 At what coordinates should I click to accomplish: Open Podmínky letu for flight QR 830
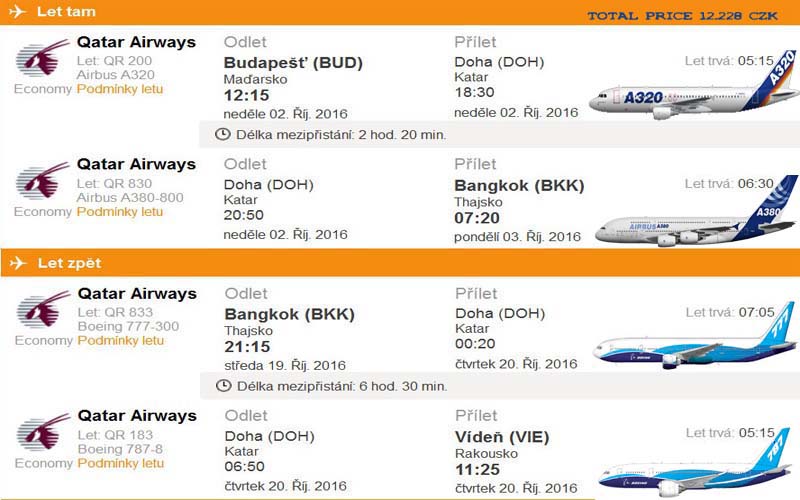click(120, 212)
